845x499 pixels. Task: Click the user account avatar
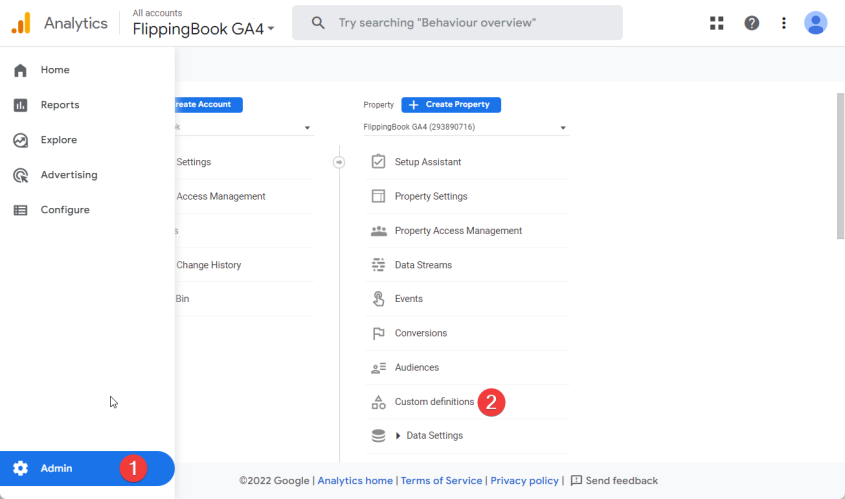pyautogui.click(x=815, y=23)
